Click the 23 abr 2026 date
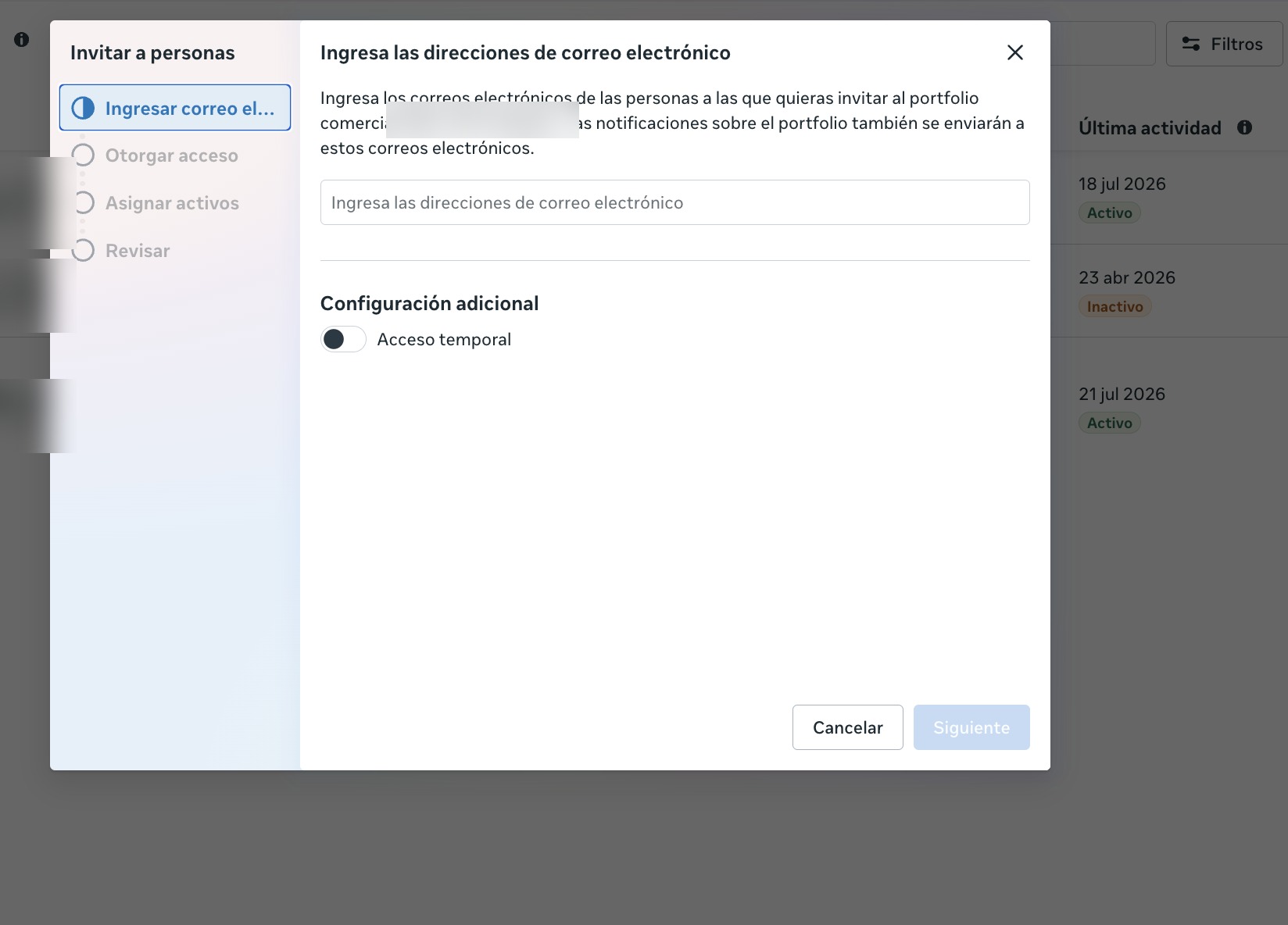The height and width of the screenshot is (925, 1288). pos(1126,277)
